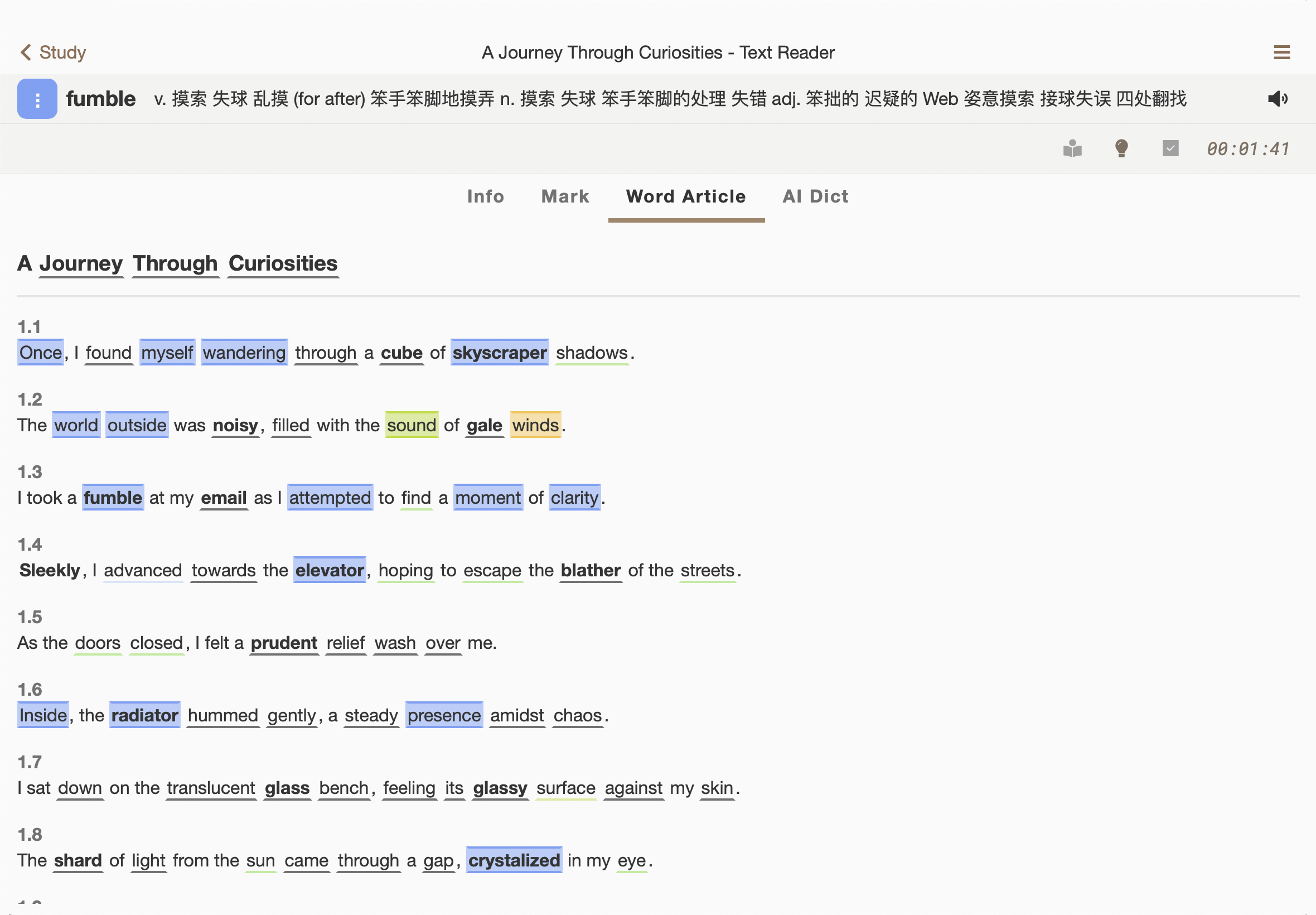Click the word doors
The width and height of the screenshot is (1316, 915).
(x=98, y=643)
